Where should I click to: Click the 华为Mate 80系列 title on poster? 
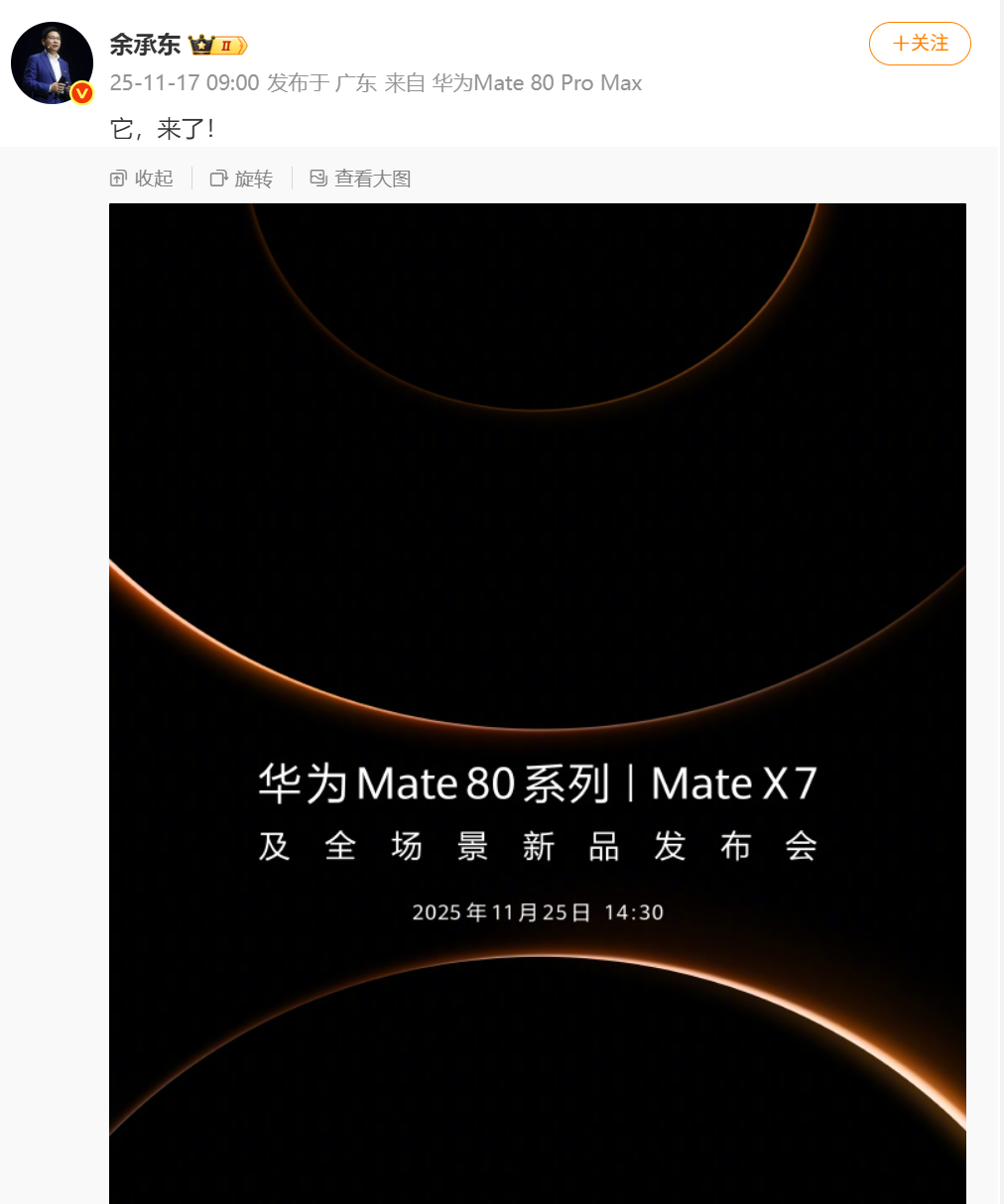click(x=434, y=783)
